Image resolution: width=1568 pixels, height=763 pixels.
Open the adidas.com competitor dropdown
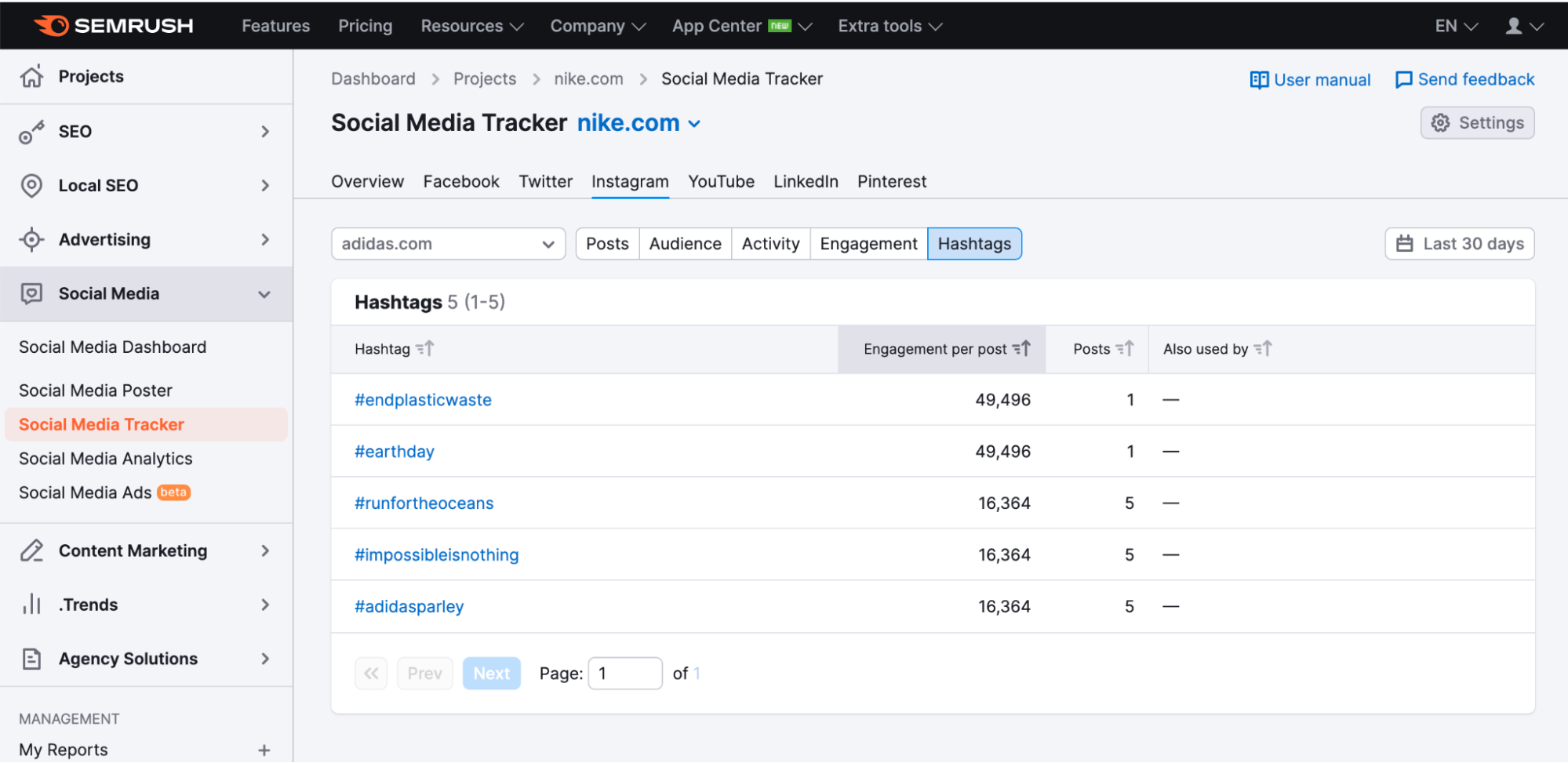[x=448, y=244]
